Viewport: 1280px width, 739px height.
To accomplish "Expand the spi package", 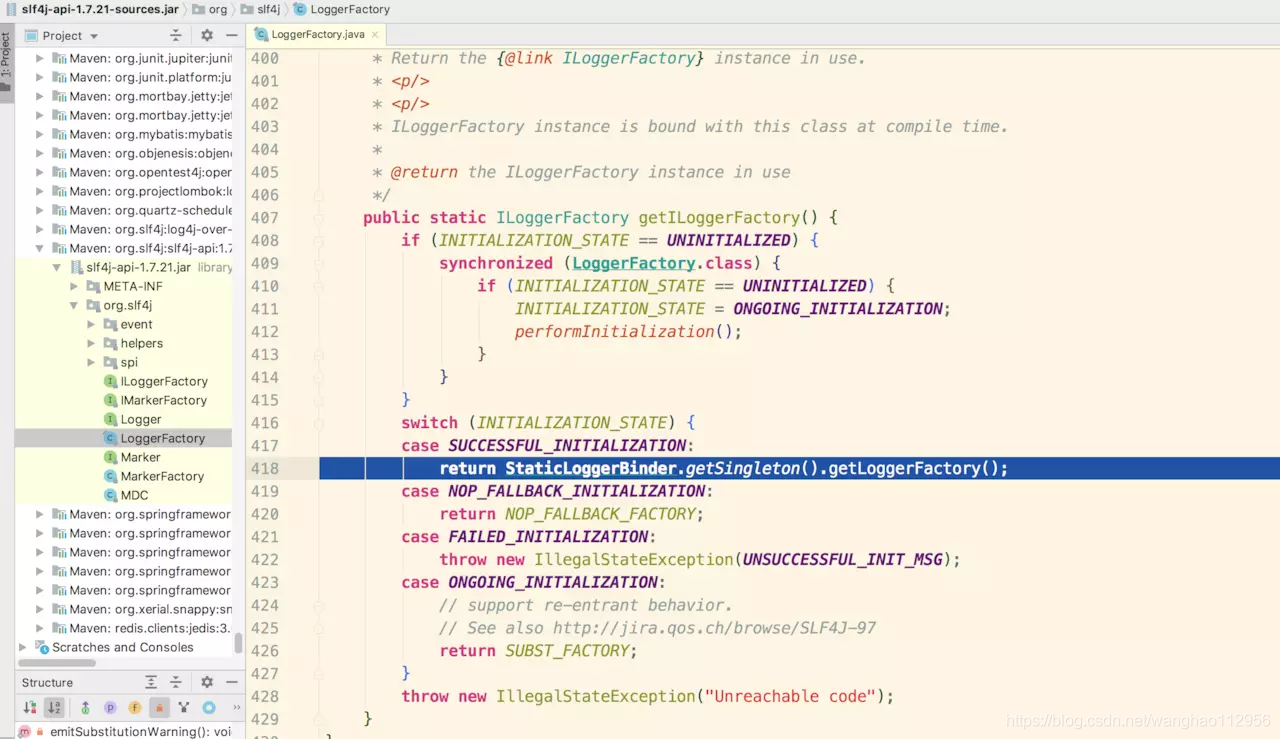I will click(91, 362).
